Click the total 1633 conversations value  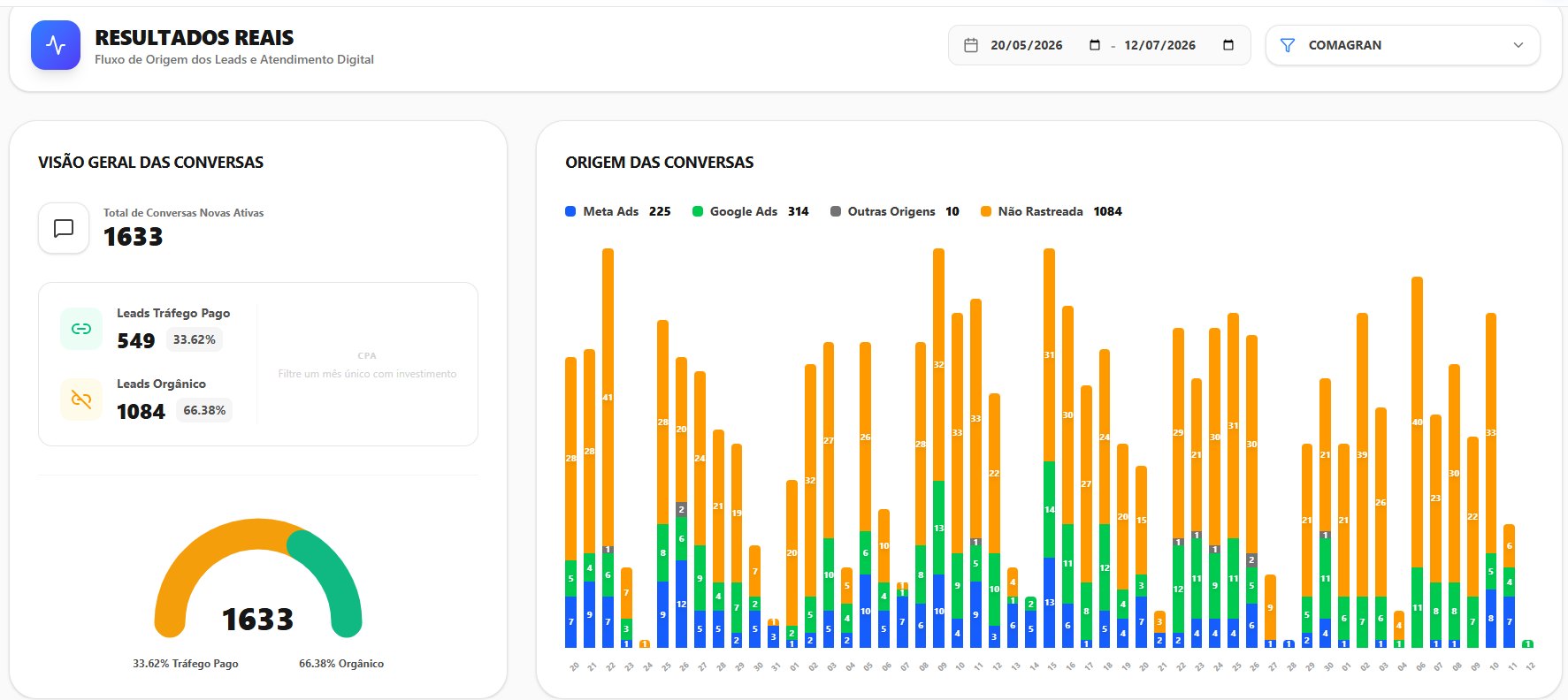(134, 237)
